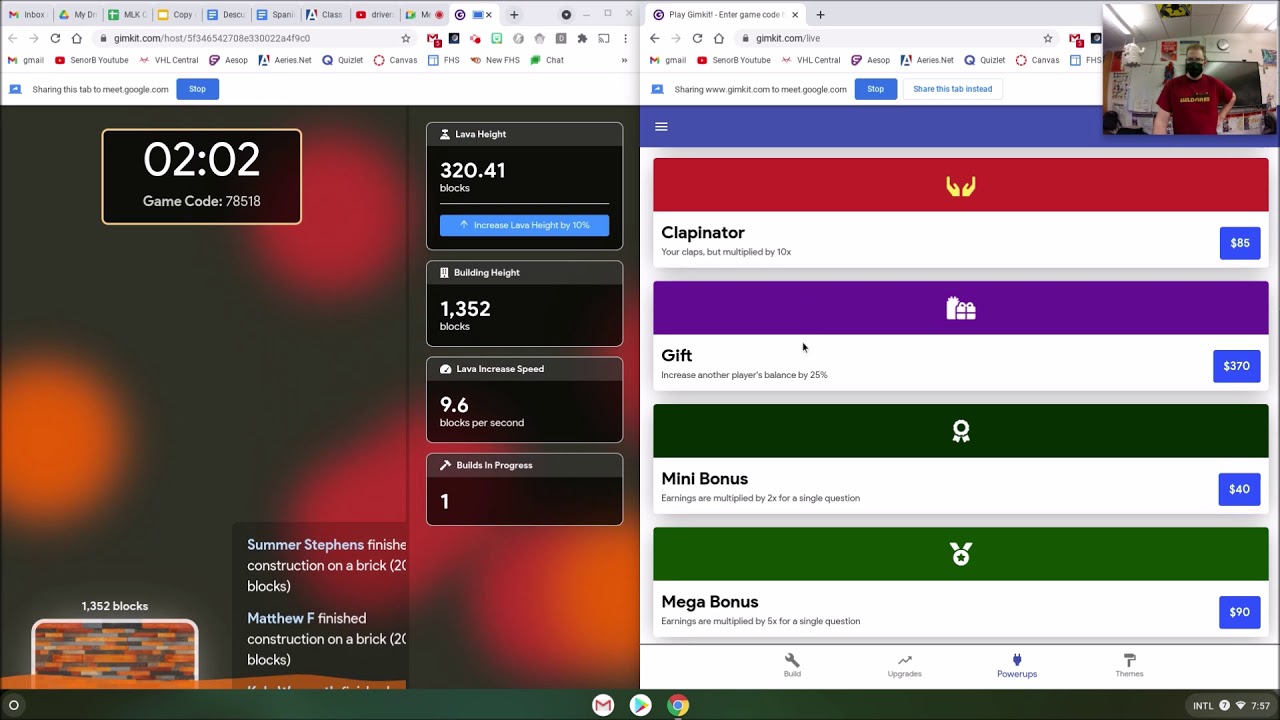Buy Gift powerup for $370
Screen dimensions: 1280x720
pyautogui.click(x=1236, y=366)
